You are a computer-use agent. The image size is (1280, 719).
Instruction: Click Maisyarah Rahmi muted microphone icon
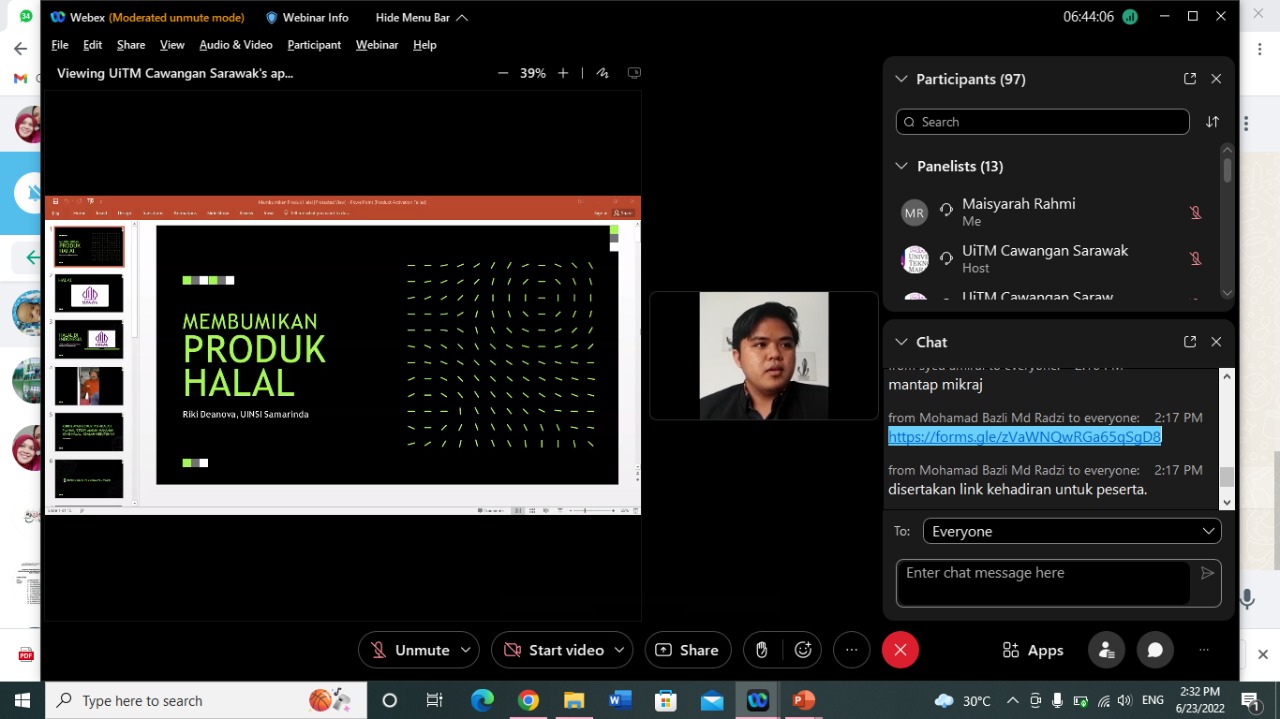point(1195,212)
